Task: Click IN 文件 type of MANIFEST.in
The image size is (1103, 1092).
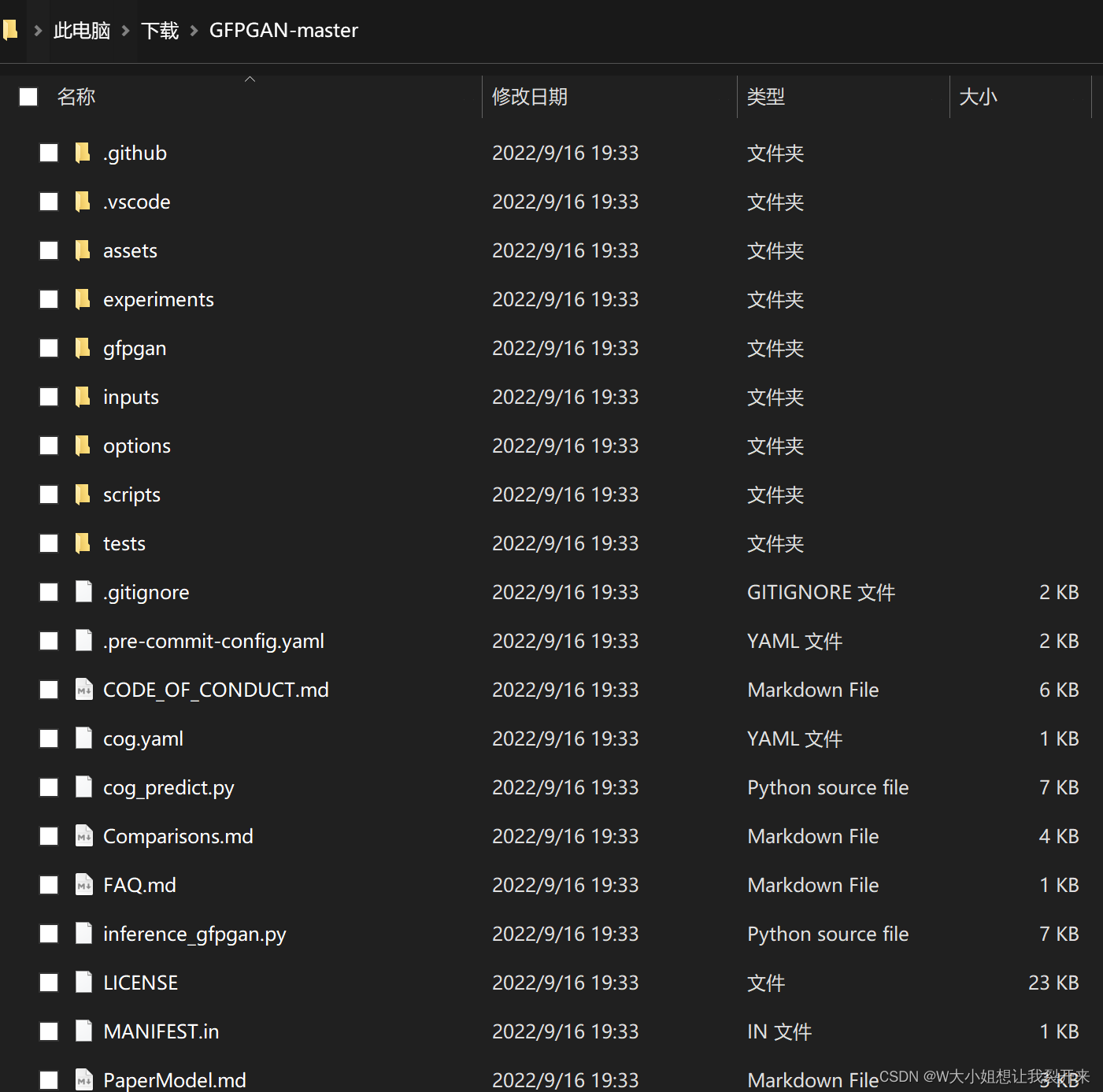Action: click(779, 1031)
